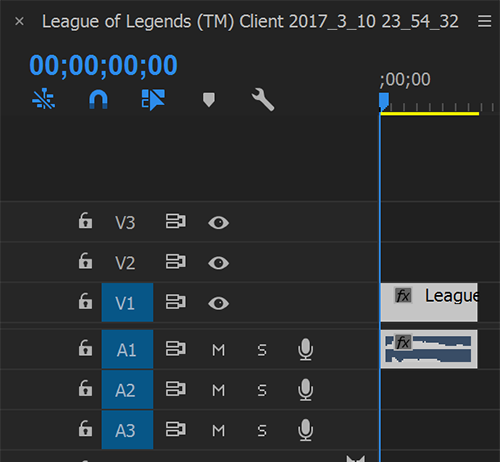Hide V1 track output eye
Image resolution: width=500 pixels, height=462 pixels.
(x=218, y=303)
